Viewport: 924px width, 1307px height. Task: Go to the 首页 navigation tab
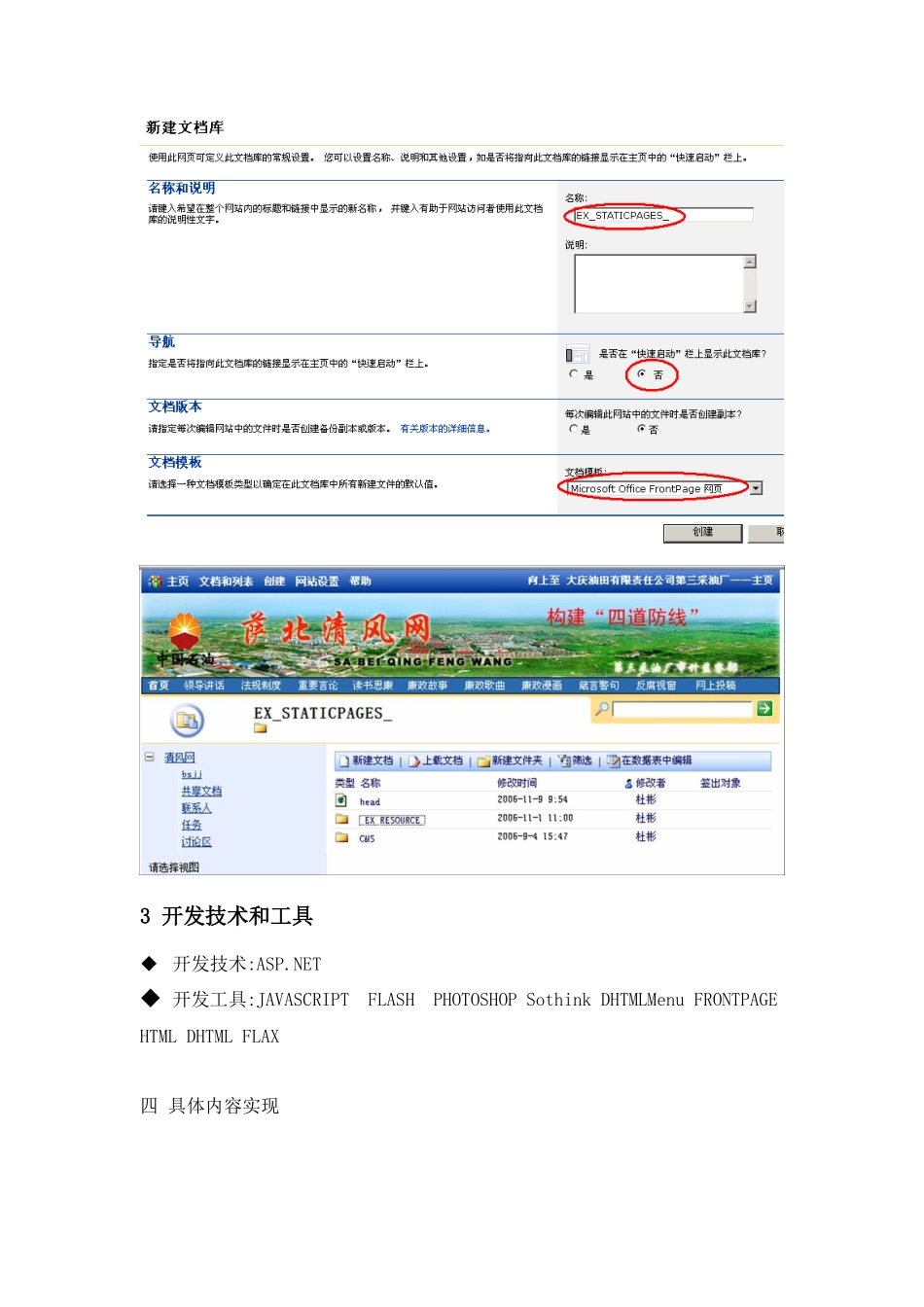(x=159, y=686)
